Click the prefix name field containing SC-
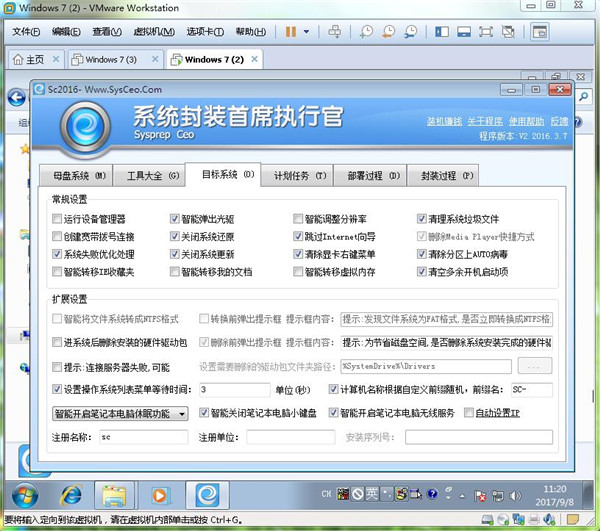The image size is (600, 531). click(x=532, y=389)
